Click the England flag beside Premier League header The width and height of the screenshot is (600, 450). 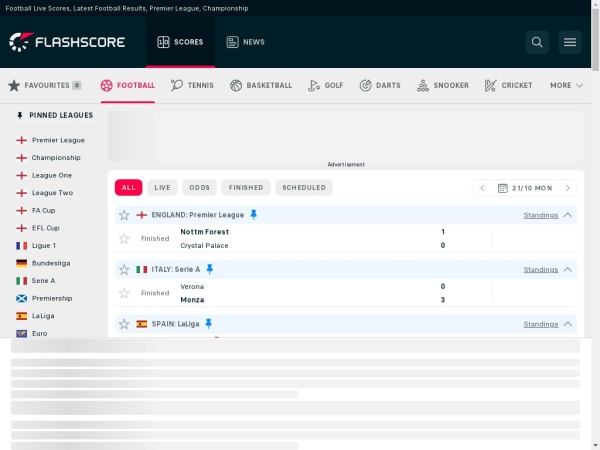point(142,215)
